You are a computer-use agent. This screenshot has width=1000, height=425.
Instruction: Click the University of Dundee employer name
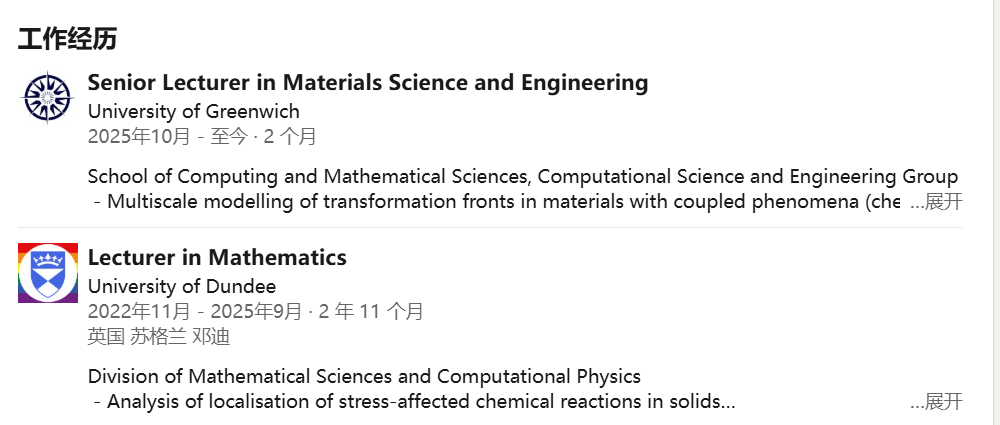click(x=182, y=286)
